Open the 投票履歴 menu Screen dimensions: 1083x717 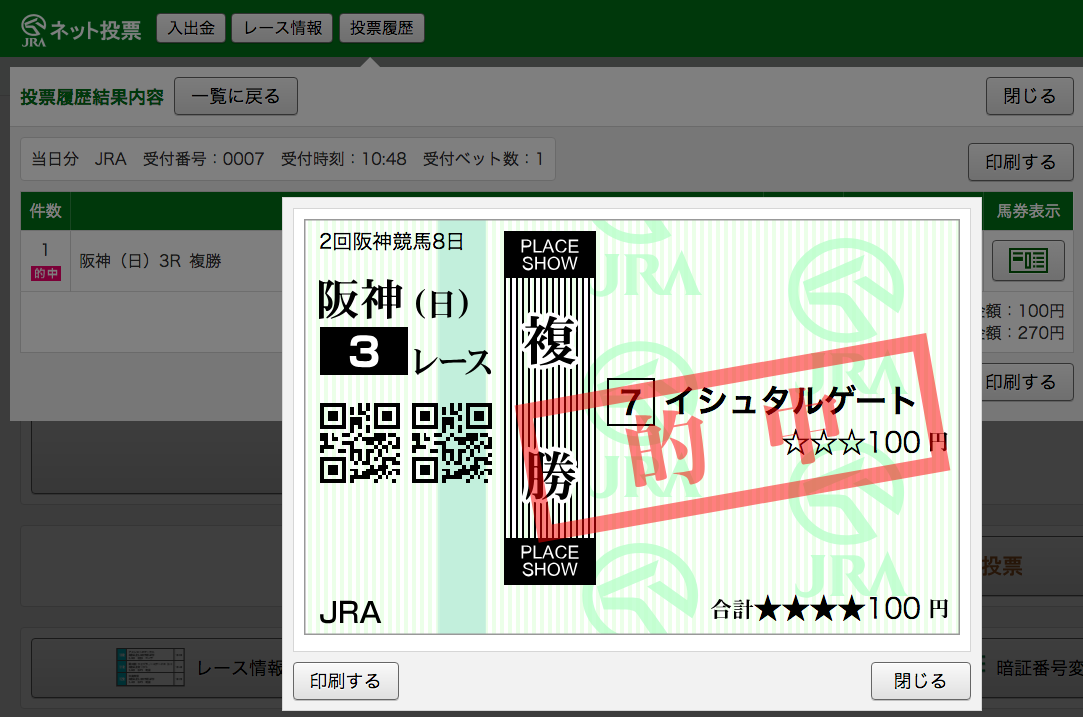point(381,28)
